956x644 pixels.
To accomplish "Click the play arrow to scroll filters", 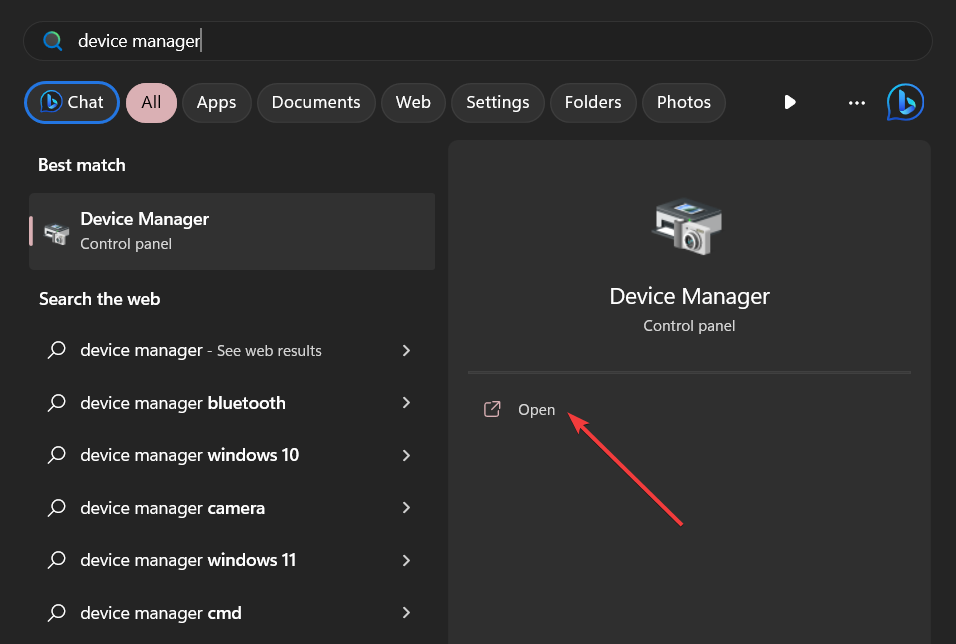I will point(790,102).
